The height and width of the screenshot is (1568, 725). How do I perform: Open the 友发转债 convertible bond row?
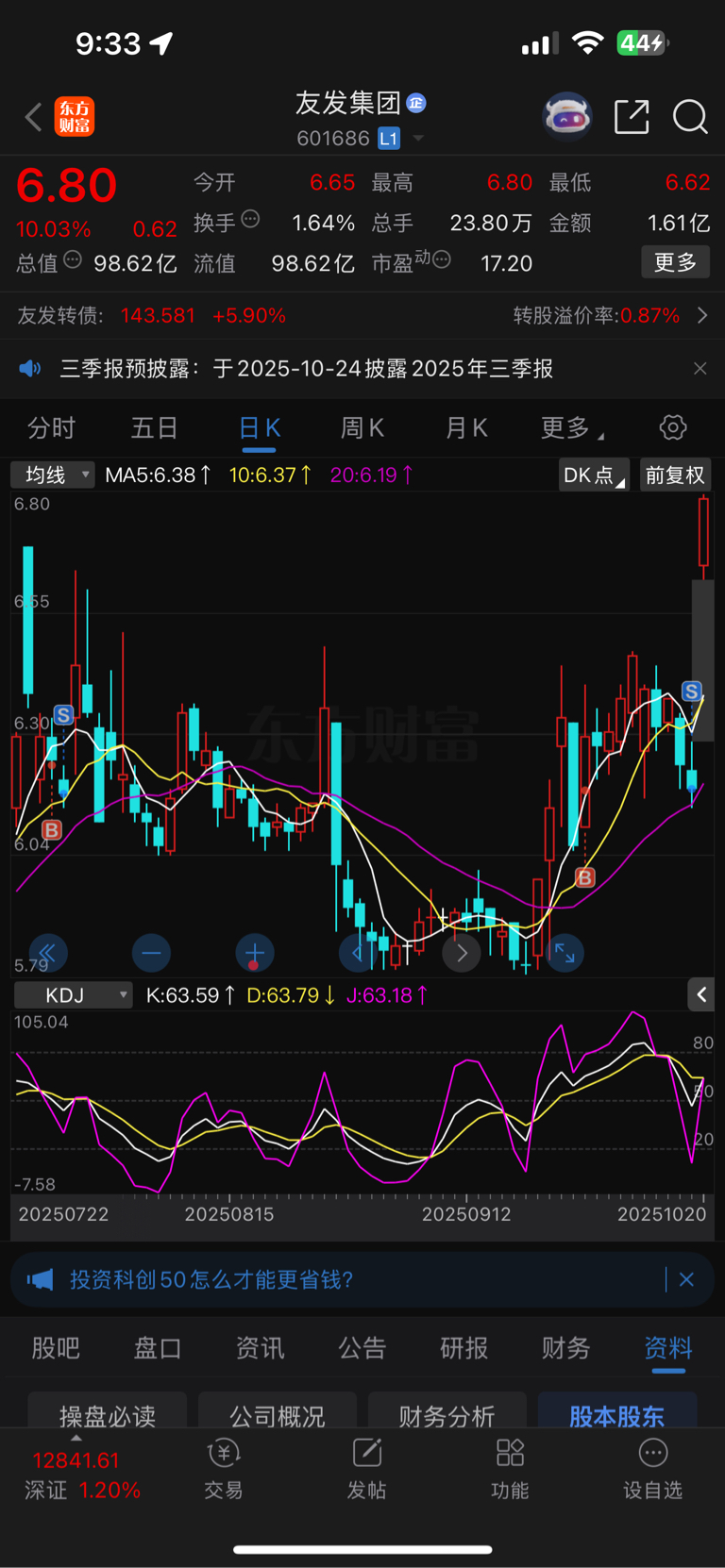[x=362, y=315]
